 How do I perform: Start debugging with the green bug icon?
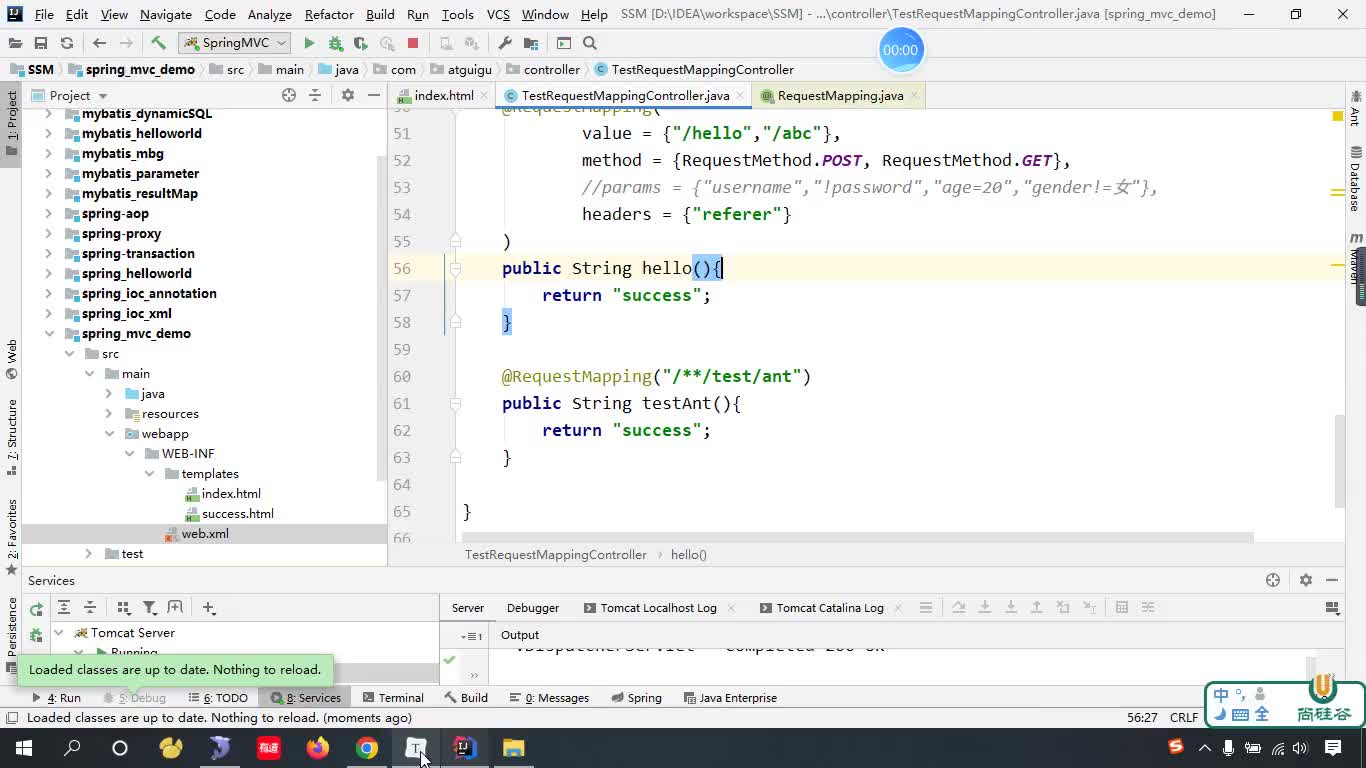coord(335,43)
